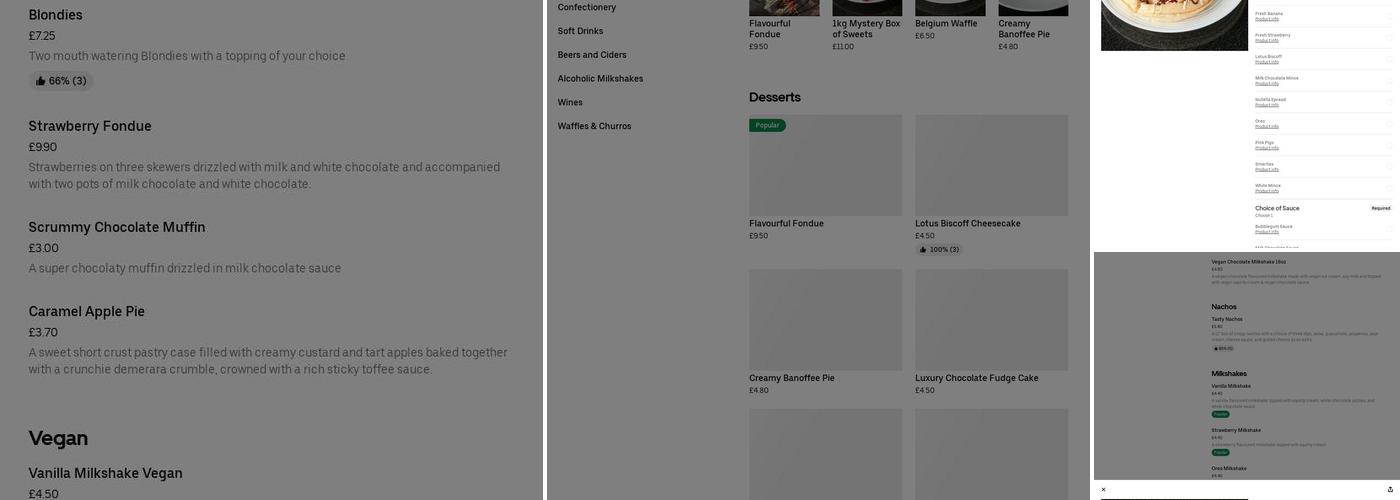Select the Nutella Spread topping radio button
The height and width of the screenshot is (500, 1400).
pos(1389,102)
